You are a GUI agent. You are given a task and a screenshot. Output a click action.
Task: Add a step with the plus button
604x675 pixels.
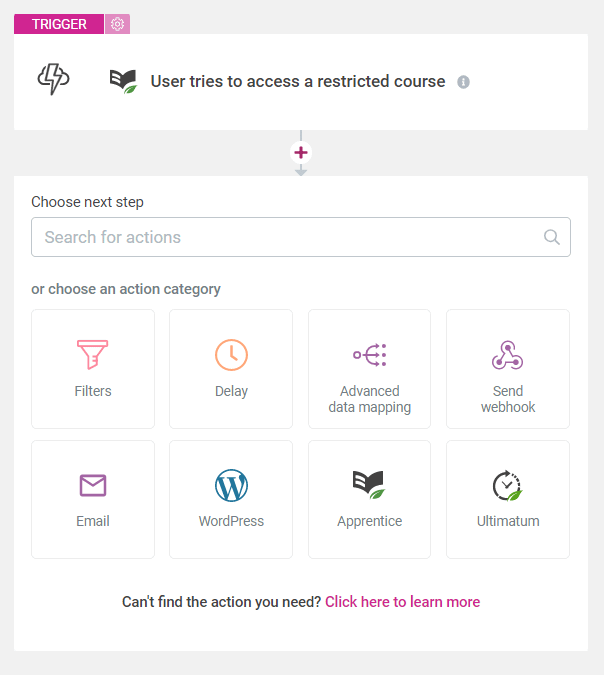[x=301, y=153]
